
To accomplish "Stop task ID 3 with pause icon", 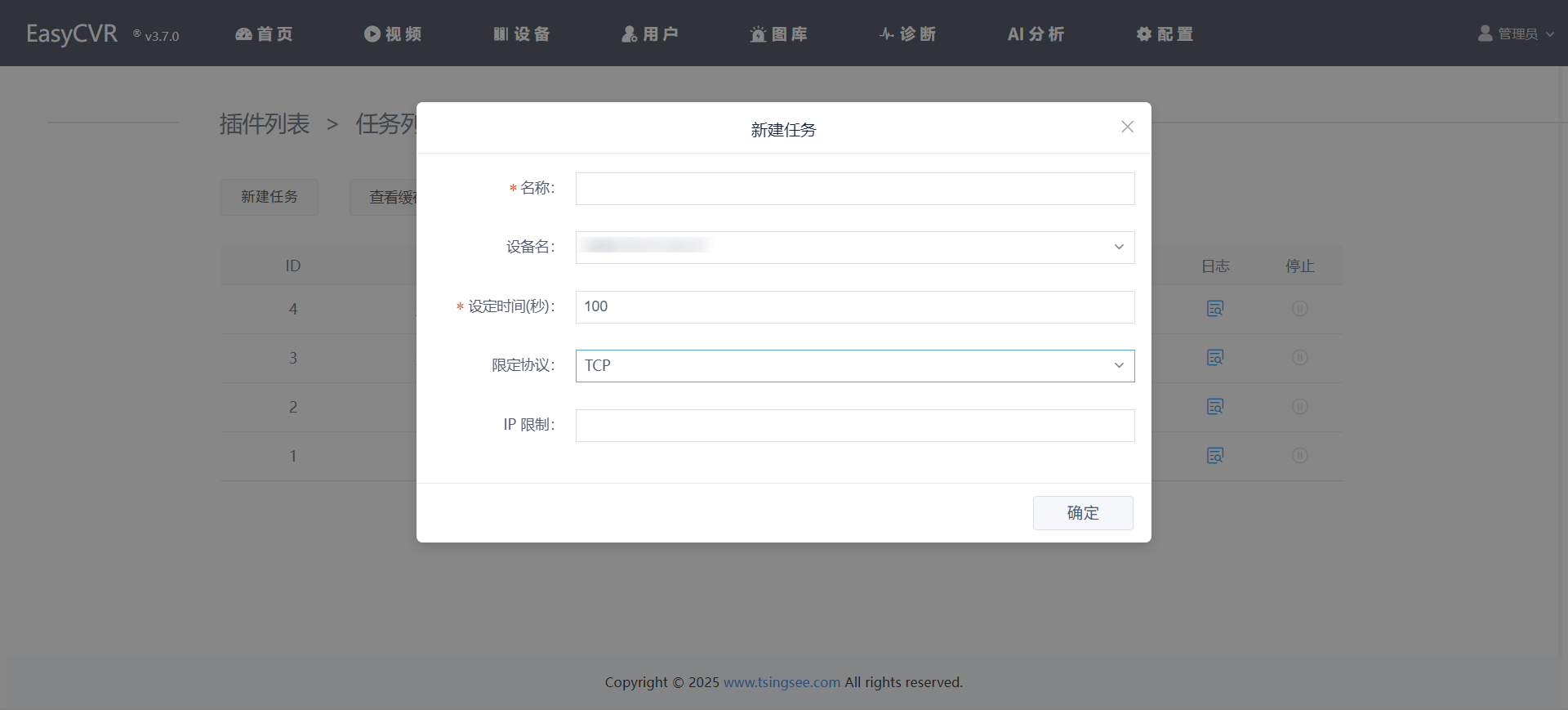I will 1300,358.
